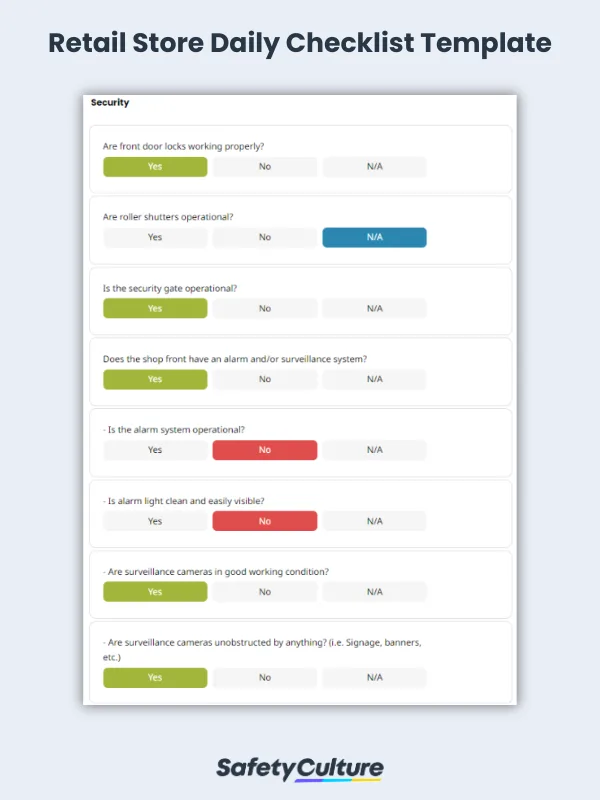This screenshot has width=600, height=800.
Task: Select No for surveillance cameras working condition
Action: pyautogui.click(x=264, y=591)
